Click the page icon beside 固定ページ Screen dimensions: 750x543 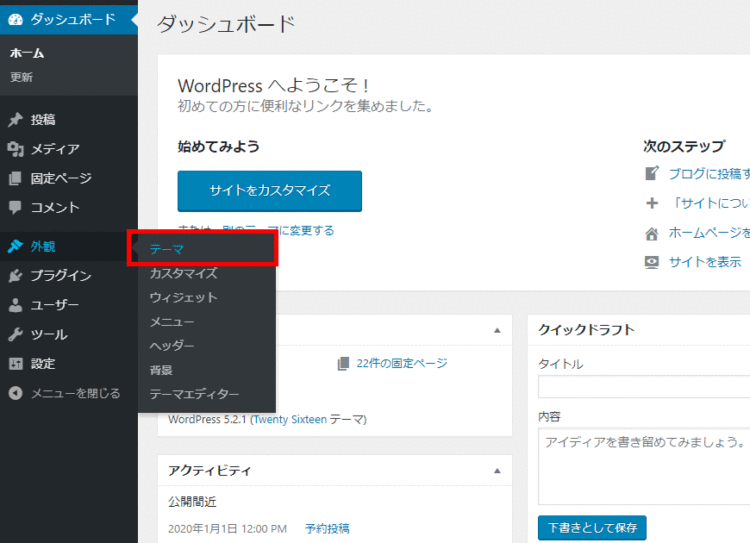pyautogui.click(x=15, y=178)
